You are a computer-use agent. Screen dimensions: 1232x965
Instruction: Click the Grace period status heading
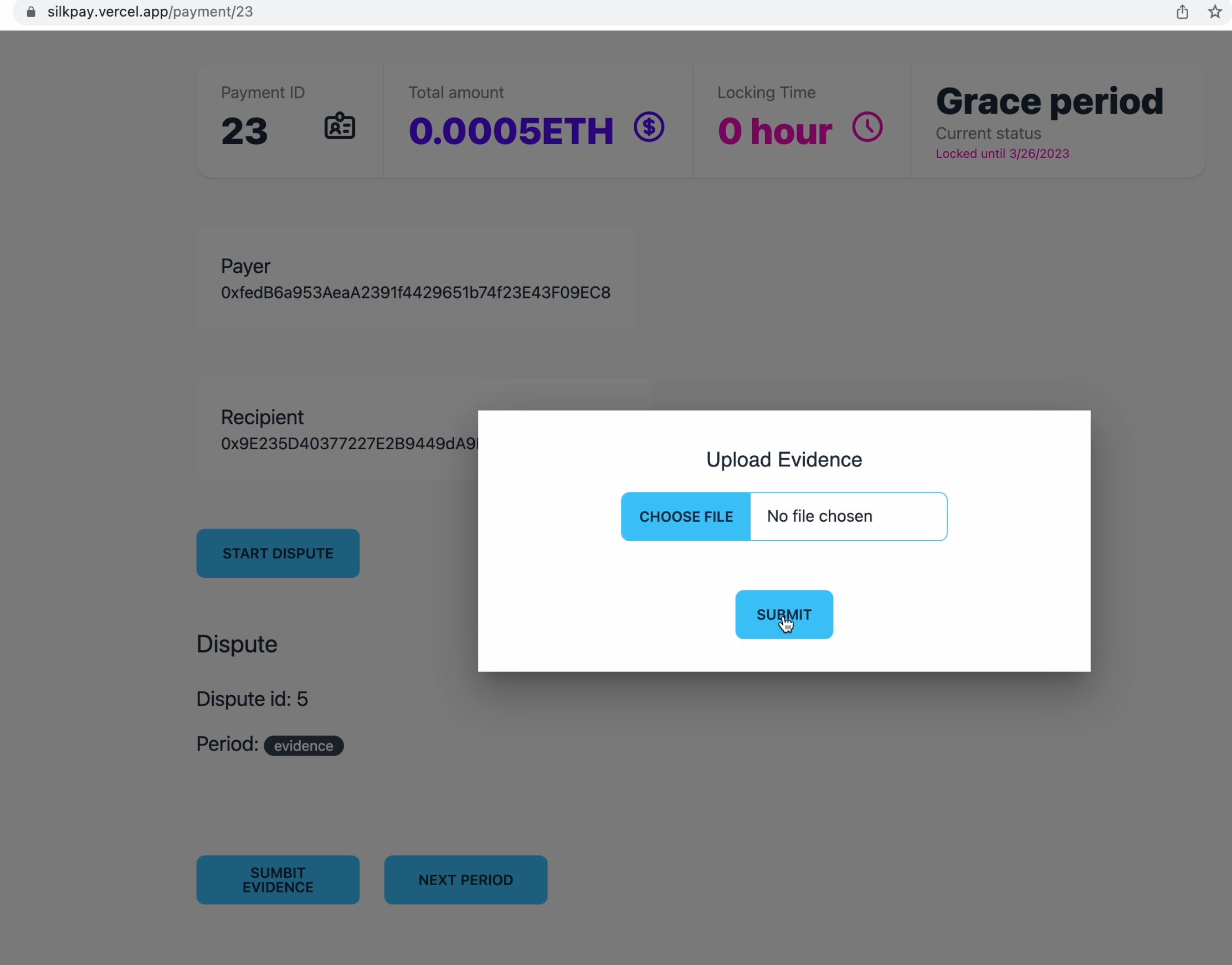tap(1049, 101)
